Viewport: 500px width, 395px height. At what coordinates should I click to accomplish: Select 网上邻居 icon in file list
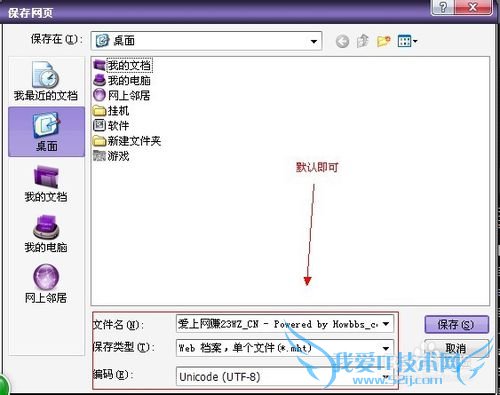[99, 95]
